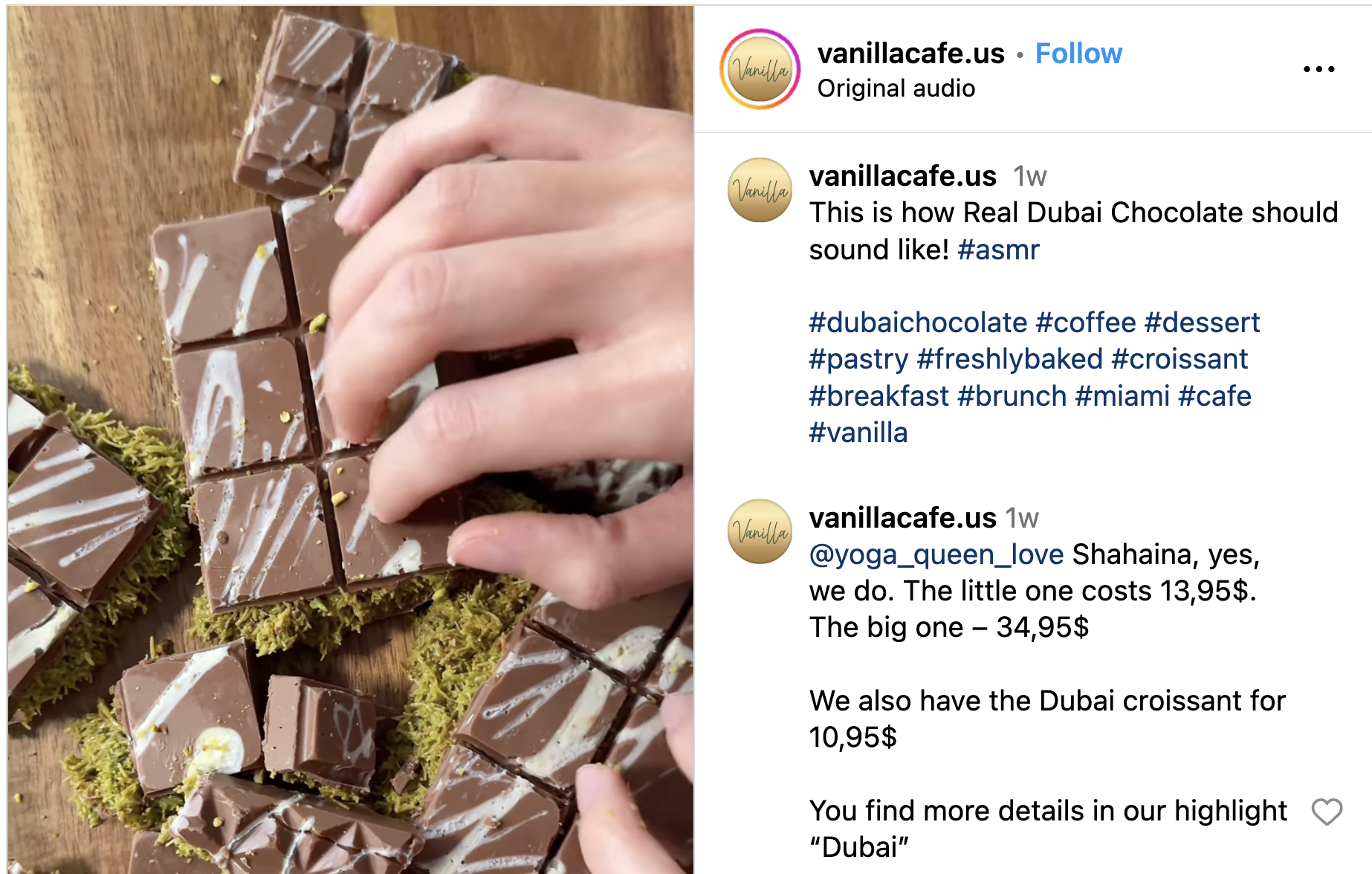Open the #freshlybaked hashtag

[x=1010, y=359]
